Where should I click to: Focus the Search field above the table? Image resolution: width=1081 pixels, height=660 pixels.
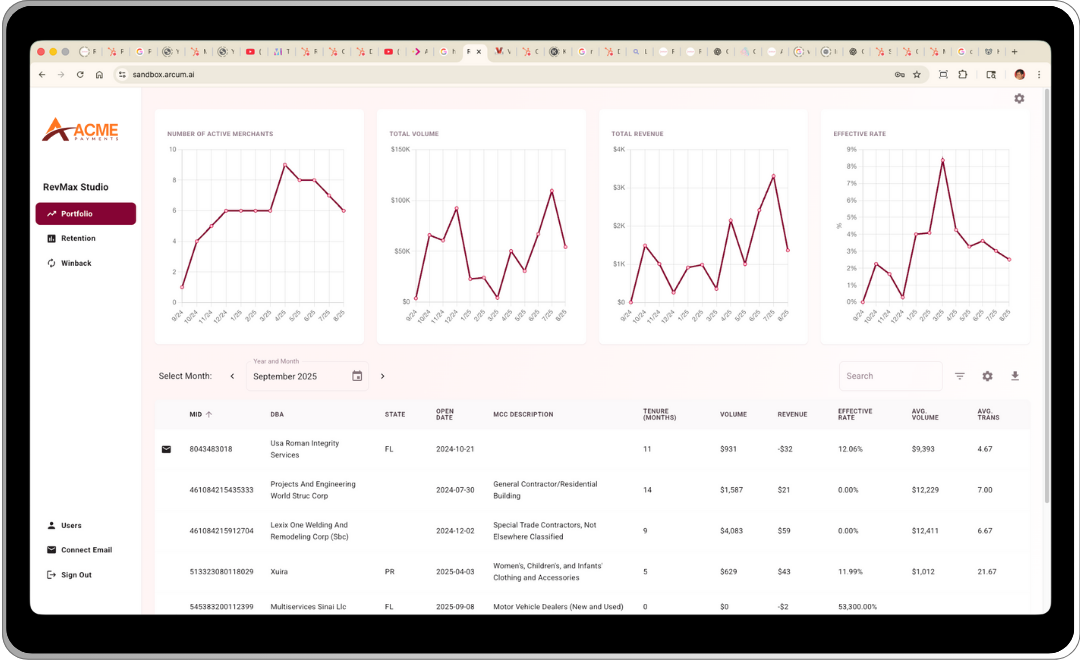tap(889, 376)
